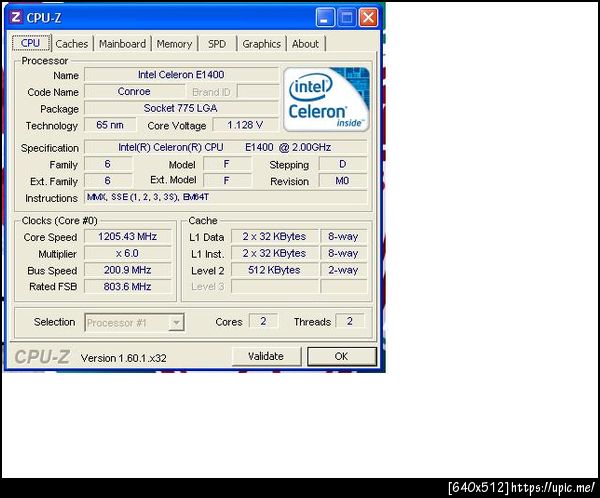Click the Level 2 size '512 KBytes'
The width and height of the screenshot is (600, 498).
pos(274,270)
